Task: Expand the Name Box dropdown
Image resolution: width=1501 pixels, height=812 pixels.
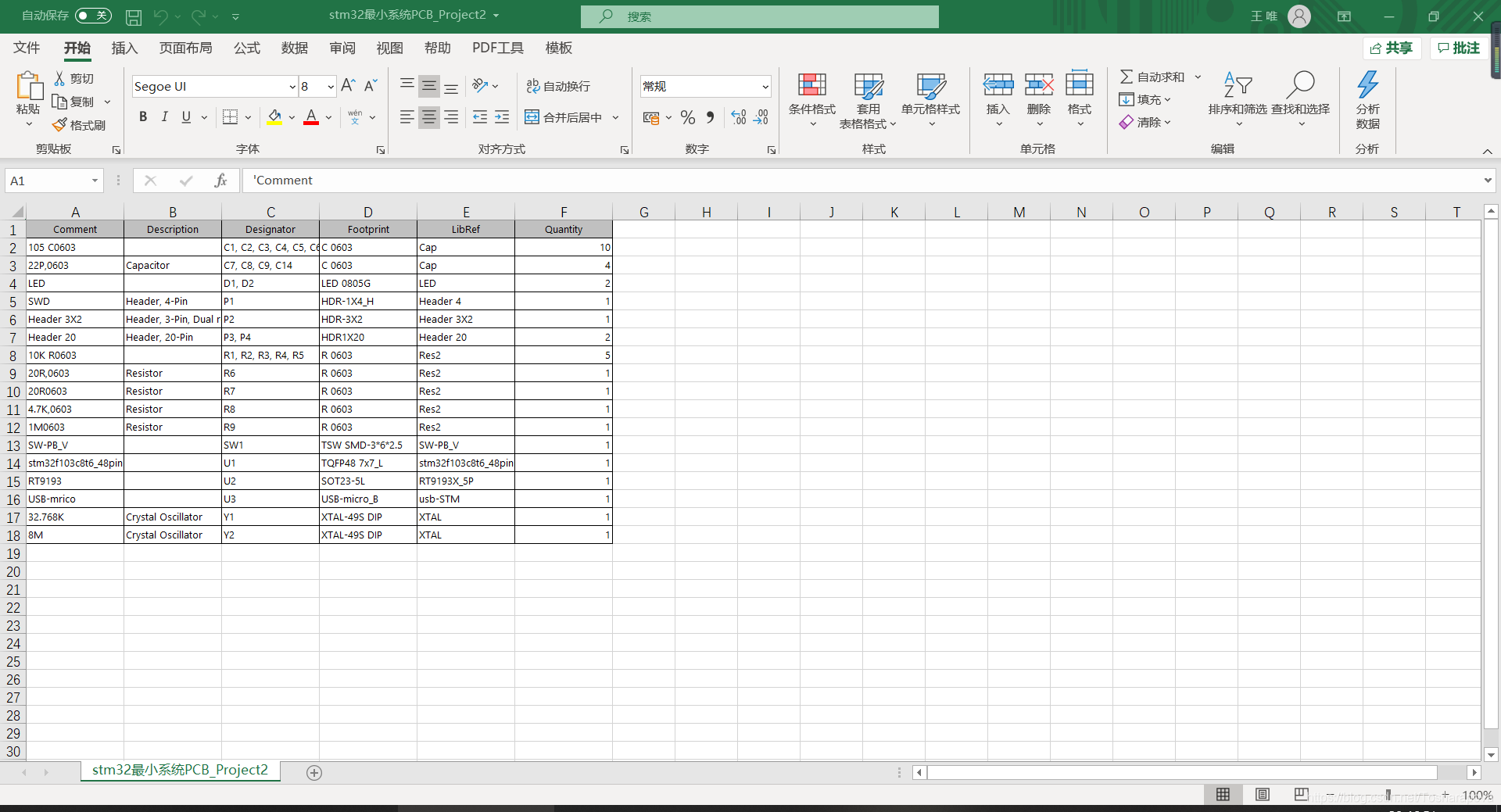Action: click(x=95, y=181)
